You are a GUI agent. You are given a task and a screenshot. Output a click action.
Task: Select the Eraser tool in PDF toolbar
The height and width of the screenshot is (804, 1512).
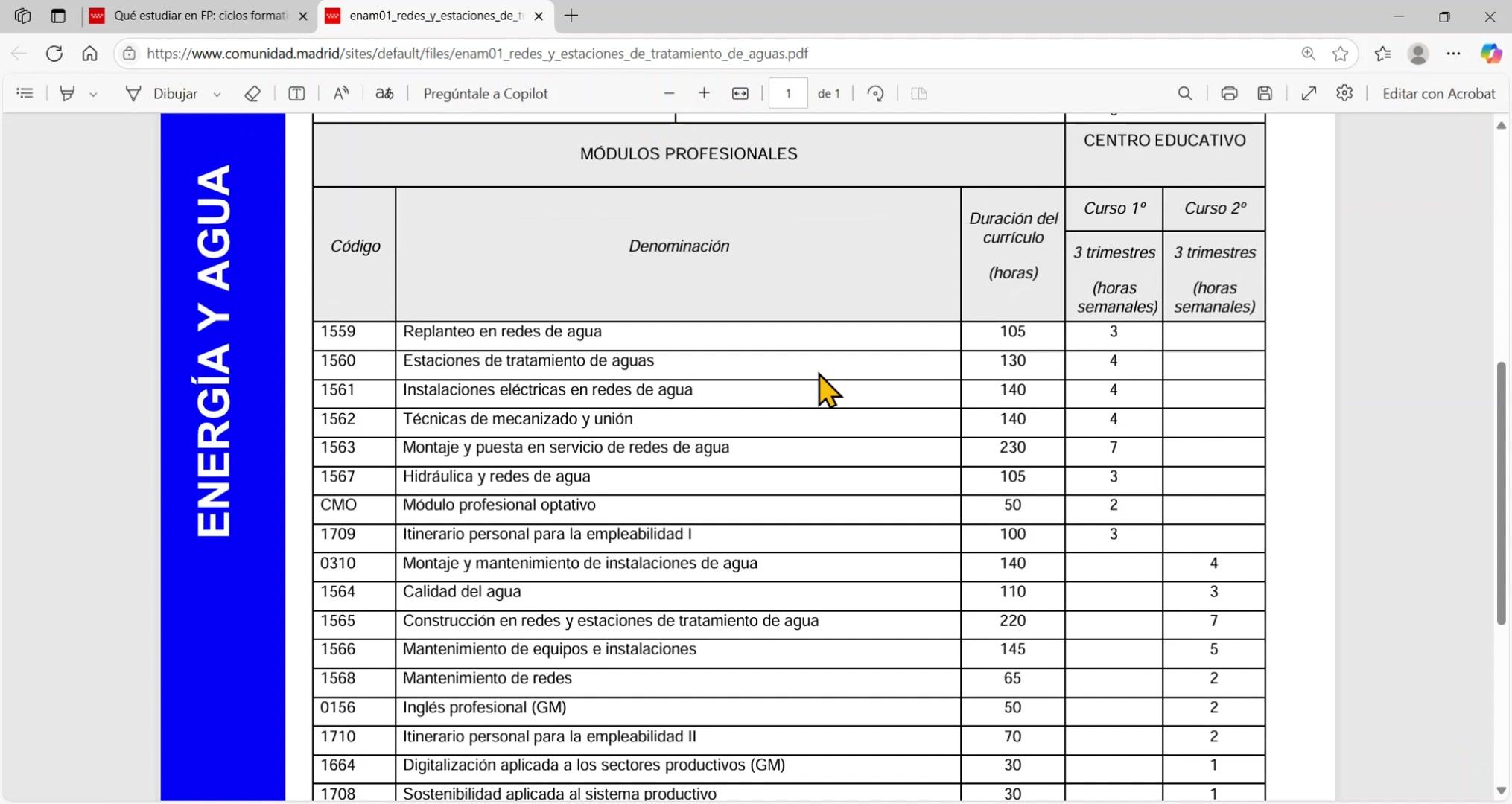tap(252, 94)
